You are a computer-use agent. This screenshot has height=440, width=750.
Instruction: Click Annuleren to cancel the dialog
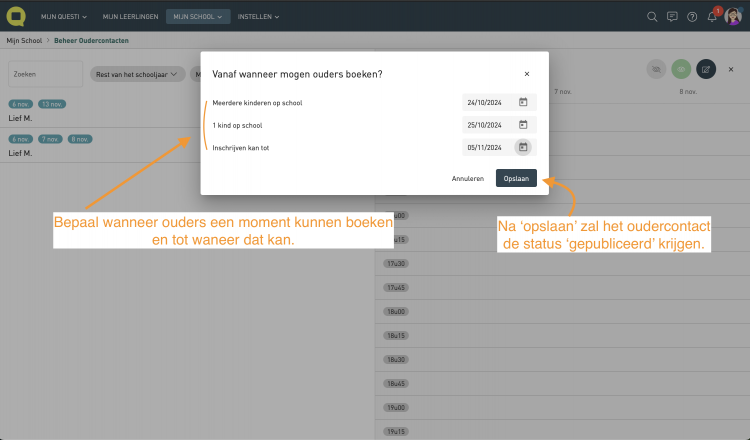coord(468,178)
